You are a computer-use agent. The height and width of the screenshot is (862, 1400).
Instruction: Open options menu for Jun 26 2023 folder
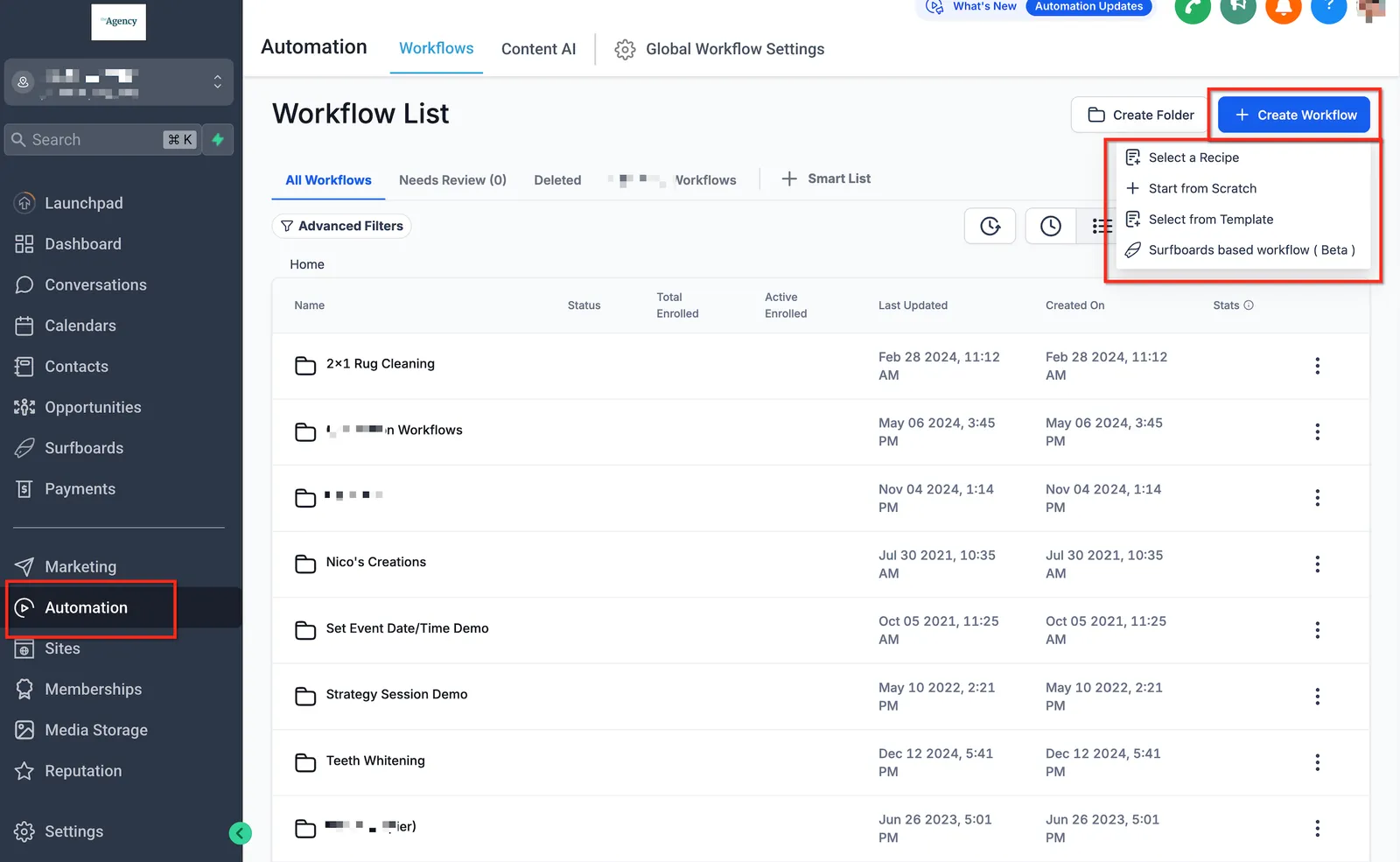[x=1317, y=829]
